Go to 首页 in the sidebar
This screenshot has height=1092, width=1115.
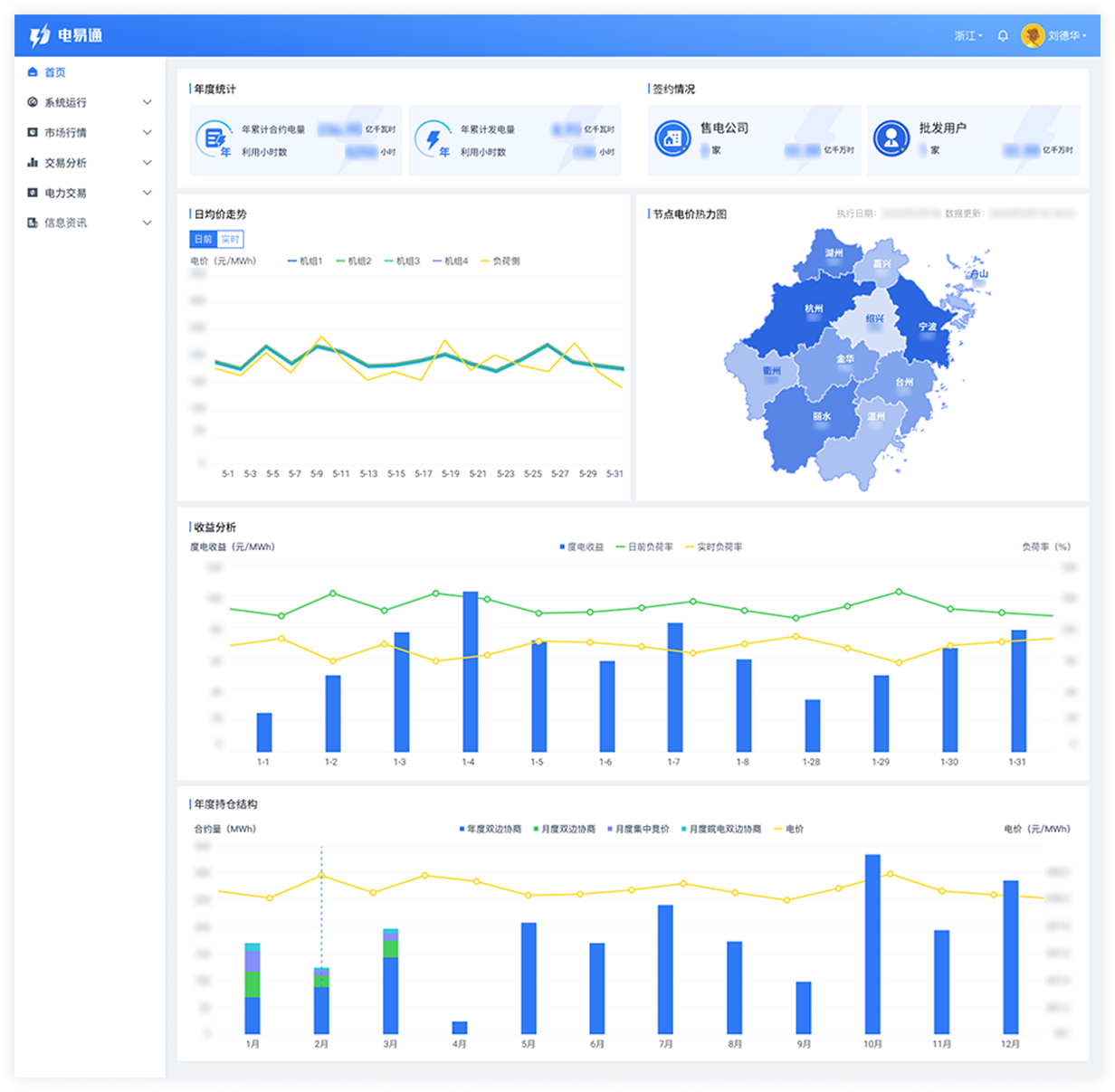54,72
